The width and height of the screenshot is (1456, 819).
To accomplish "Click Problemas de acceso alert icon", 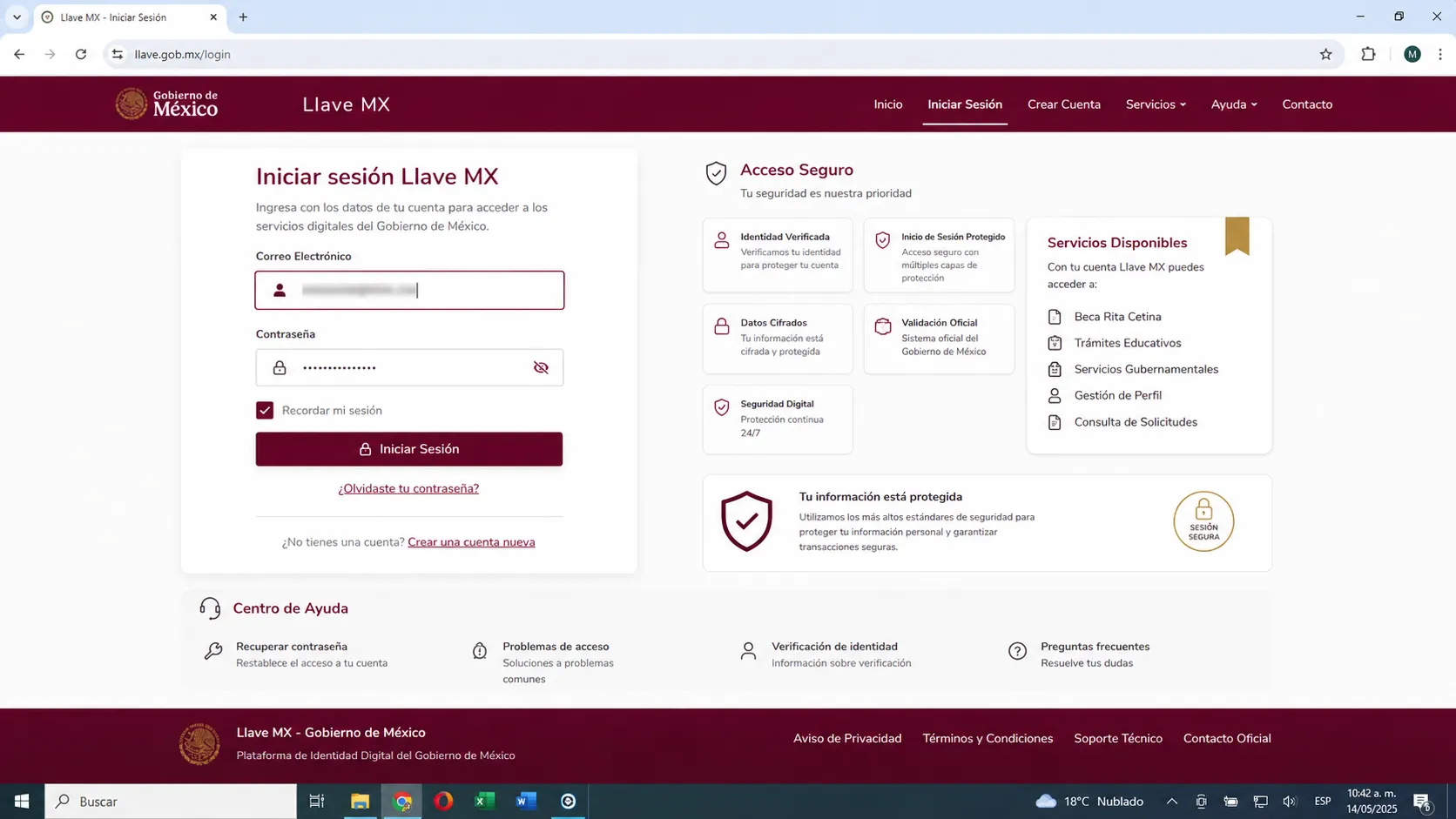I will 480,651.
